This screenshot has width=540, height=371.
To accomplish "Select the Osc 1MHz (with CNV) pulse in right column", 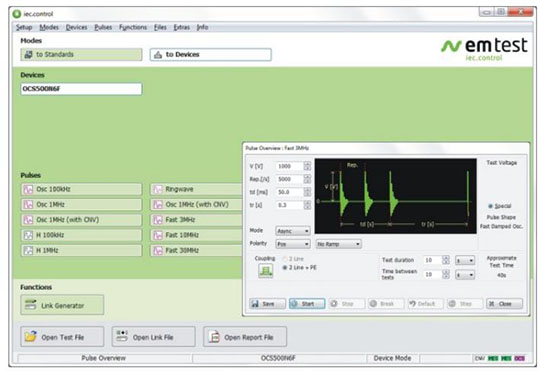I will [x=196, y=205].
